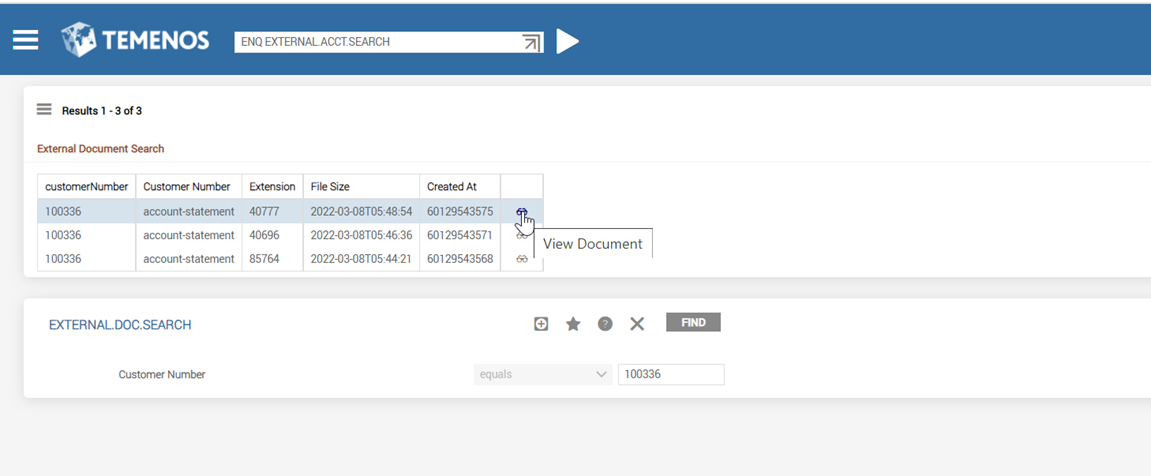Close the EXTERNAL.DOC.SEARCH panel

[637, 324]
